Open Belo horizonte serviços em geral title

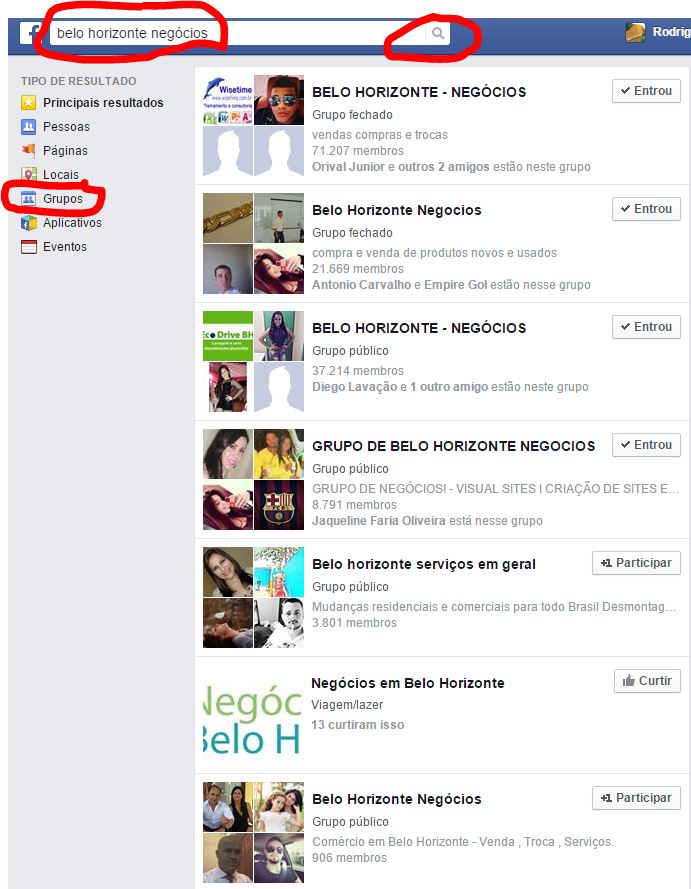(x=423, y=564)
